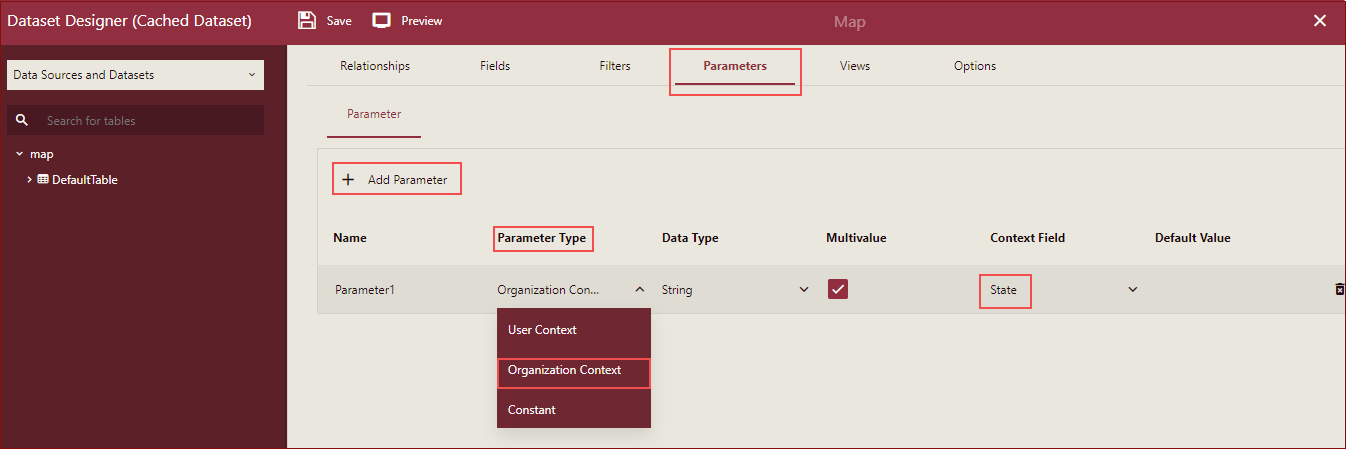Viewport: 1346px width, 449px height.
Task: Click the Default Value column header
Action: pos(1193,238)
